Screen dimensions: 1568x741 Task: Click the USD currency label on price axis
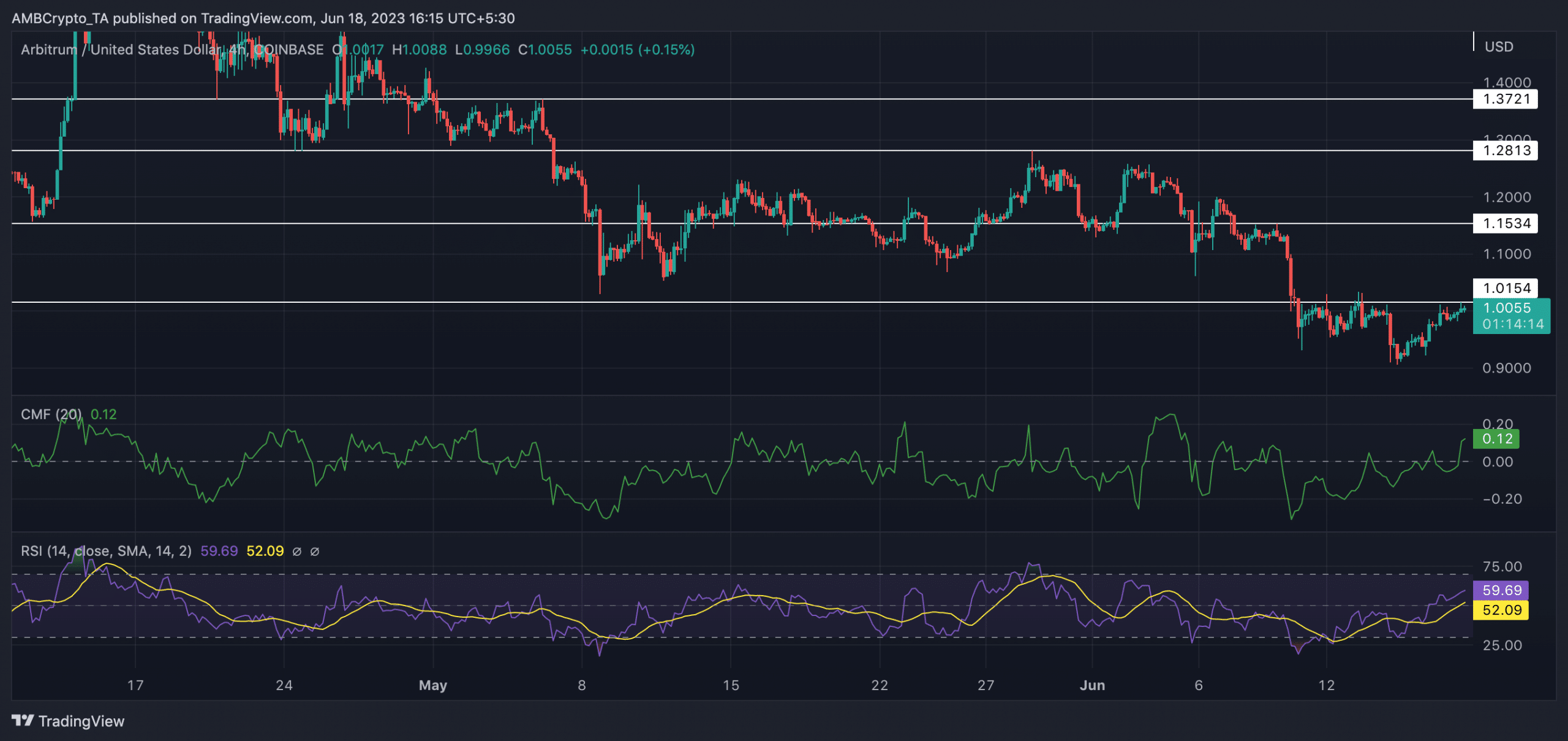1499,47
